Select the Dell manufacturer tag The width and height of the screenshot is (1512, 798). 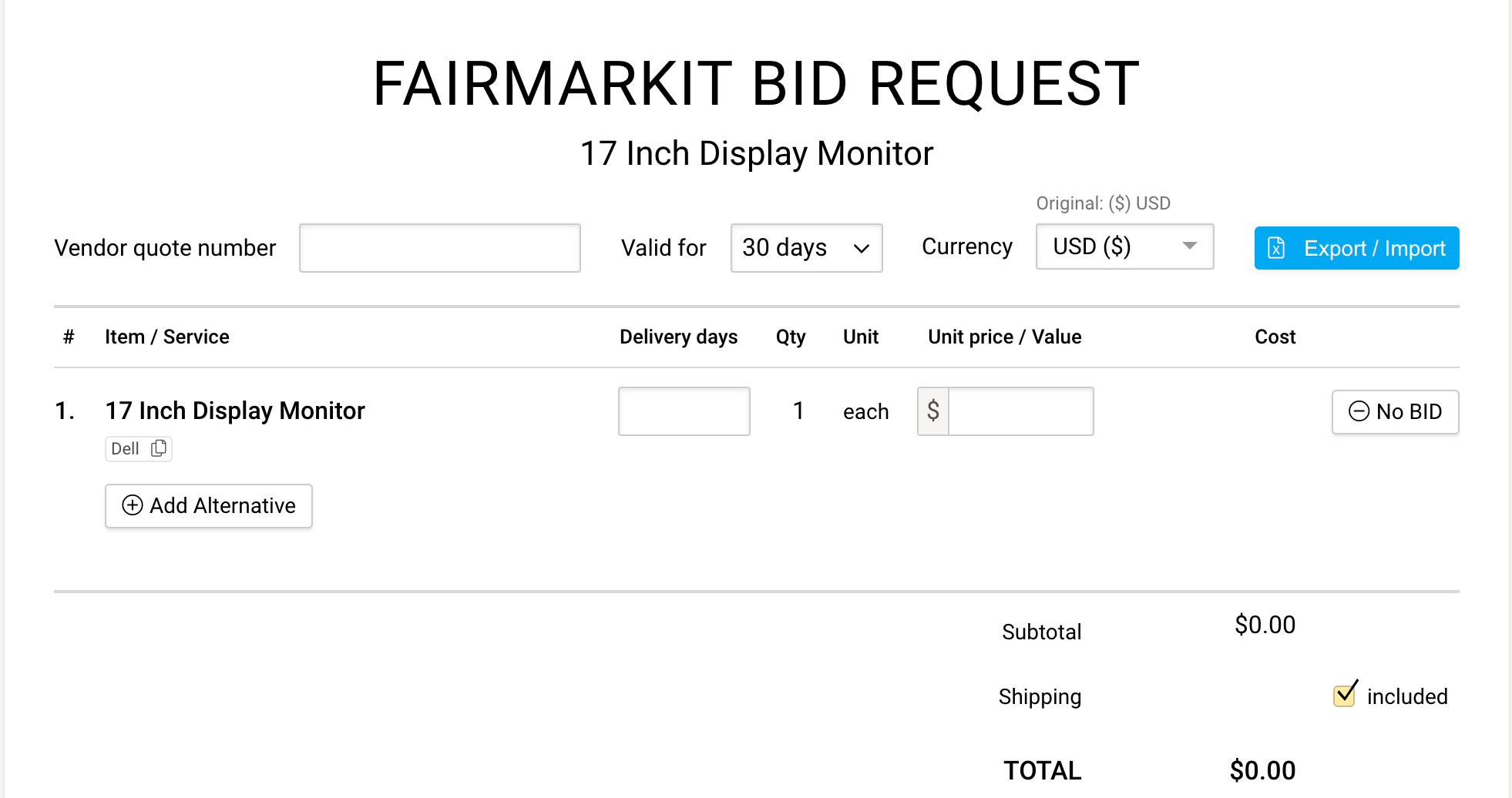(x=126, y=449)
